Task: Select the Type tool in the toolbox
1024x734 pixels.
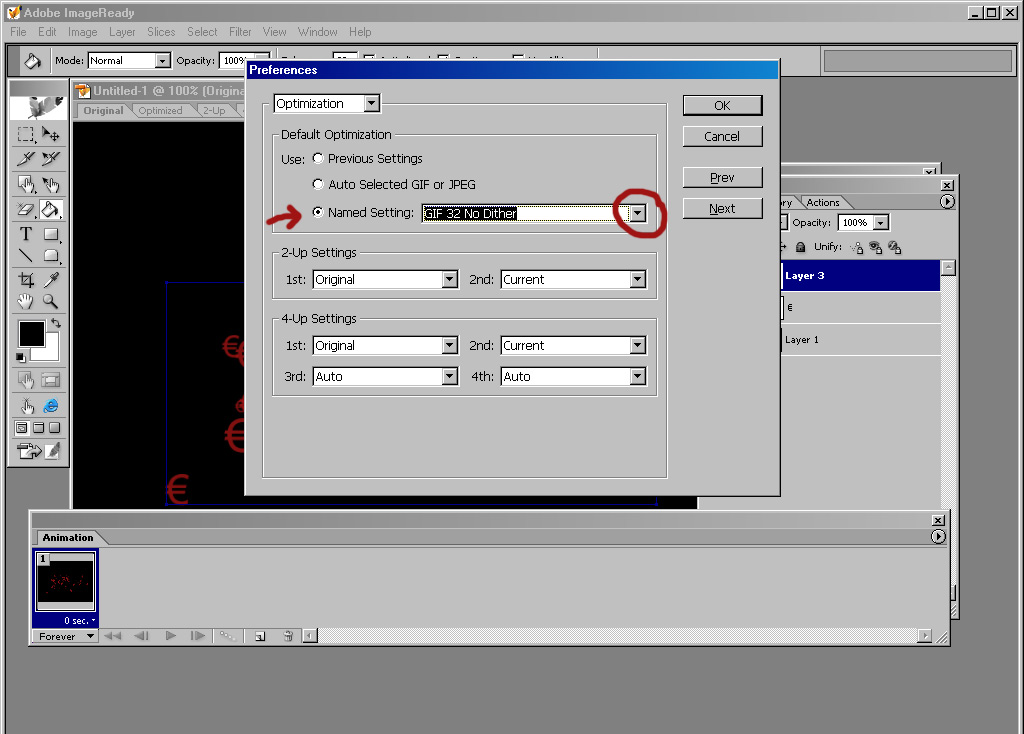Action: (x=26, y=234)
